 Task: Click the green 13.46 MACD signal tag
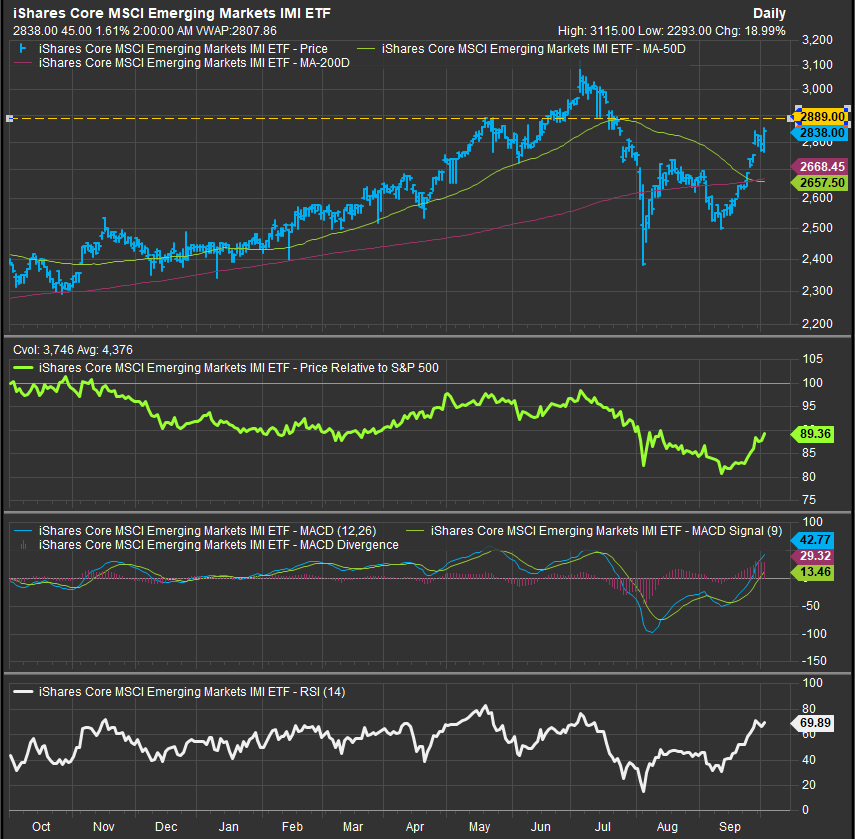(814, 572)
